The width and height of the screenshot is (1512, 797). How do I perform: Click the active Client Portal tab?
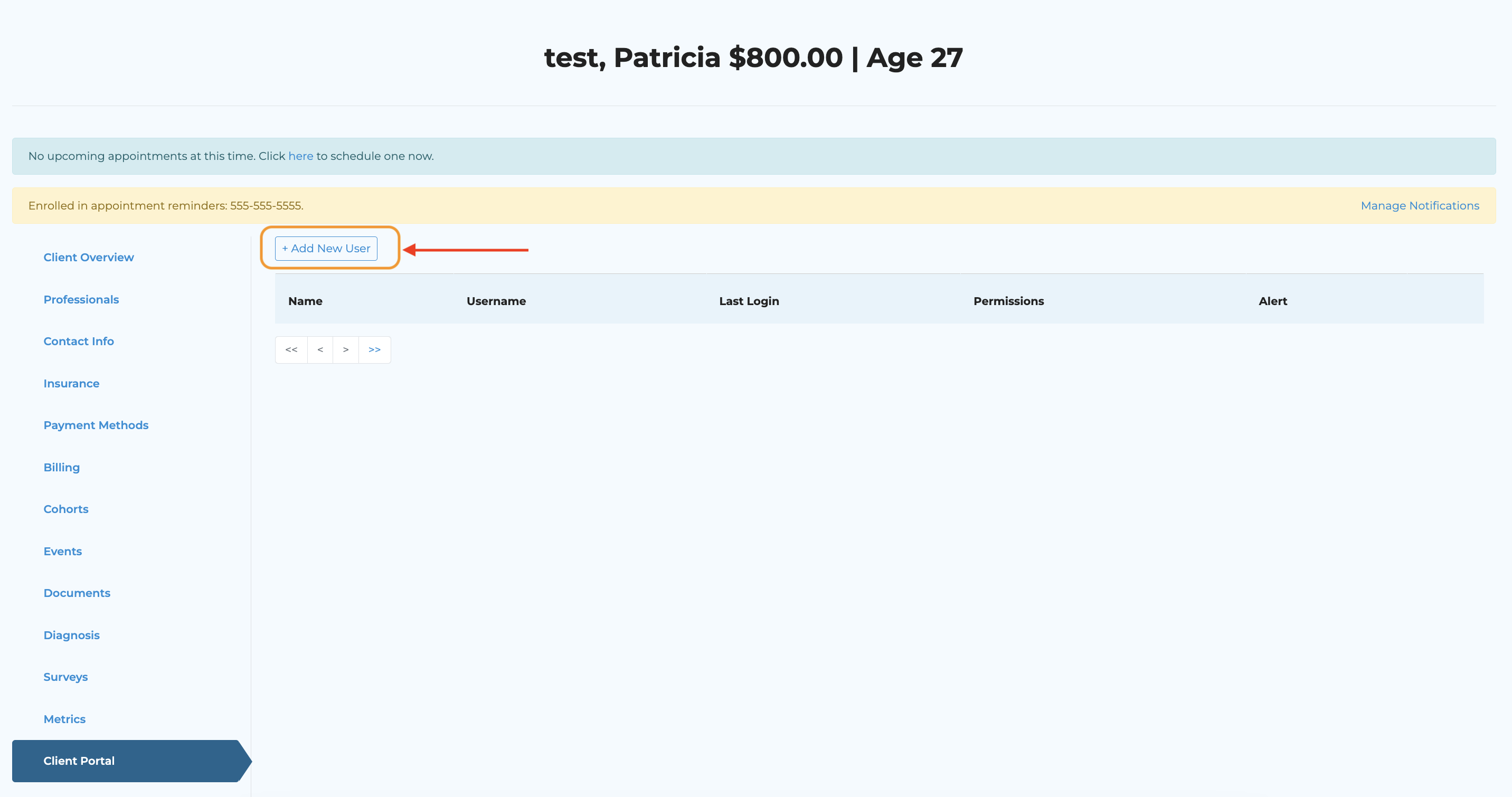[x=79, y=761]
